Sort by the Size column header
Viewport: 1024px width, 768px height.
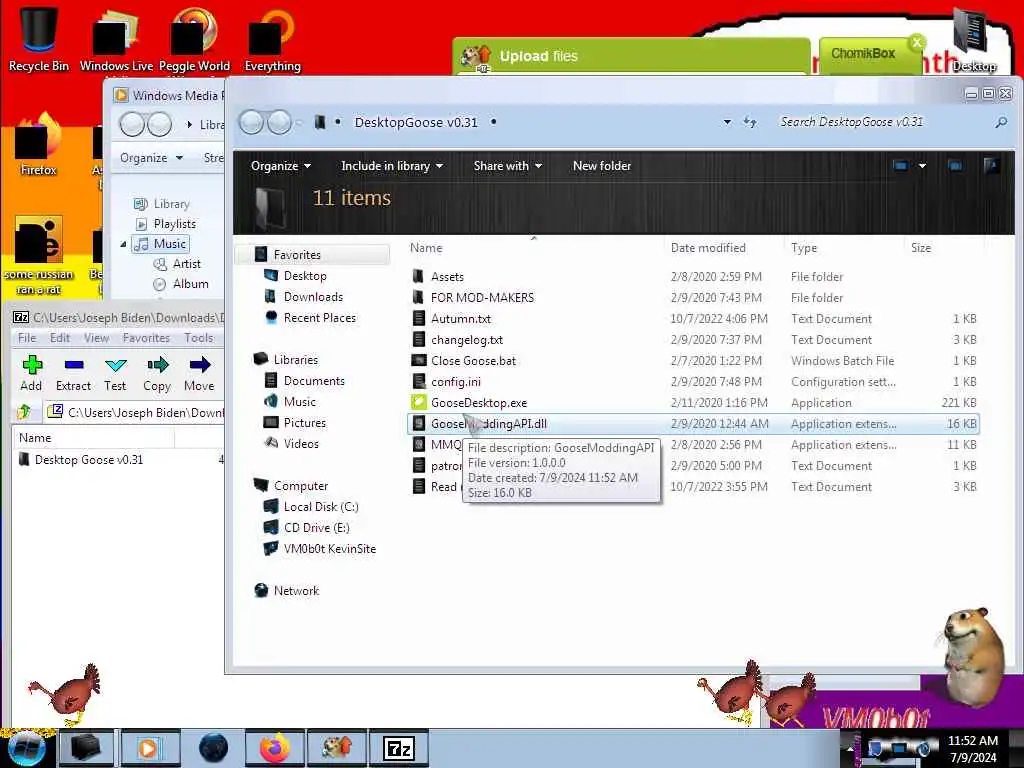point(921,248)
